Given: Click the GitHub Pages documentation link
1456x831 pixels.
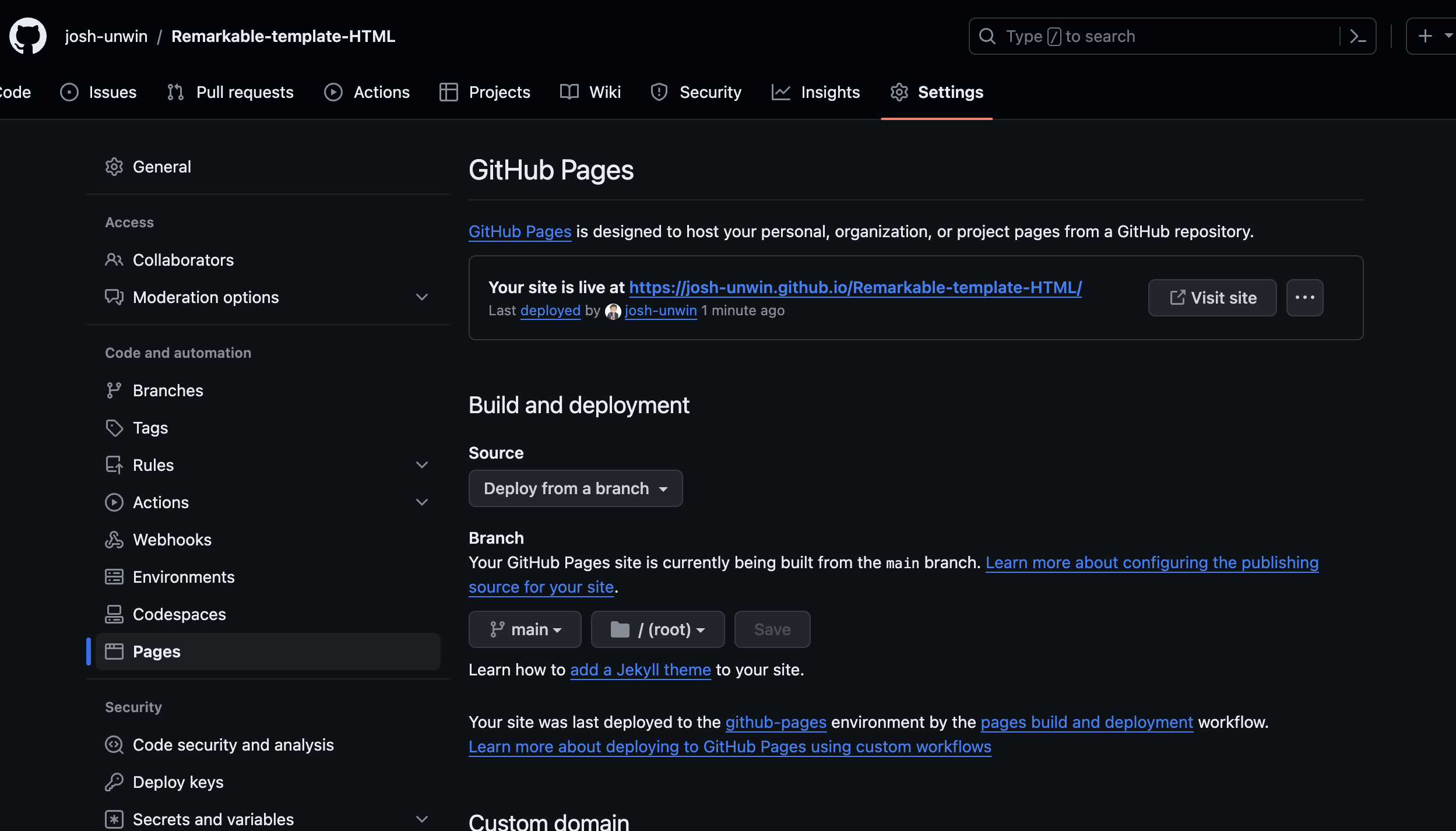Looking at the screenshot, I should (x=520, y=231).
